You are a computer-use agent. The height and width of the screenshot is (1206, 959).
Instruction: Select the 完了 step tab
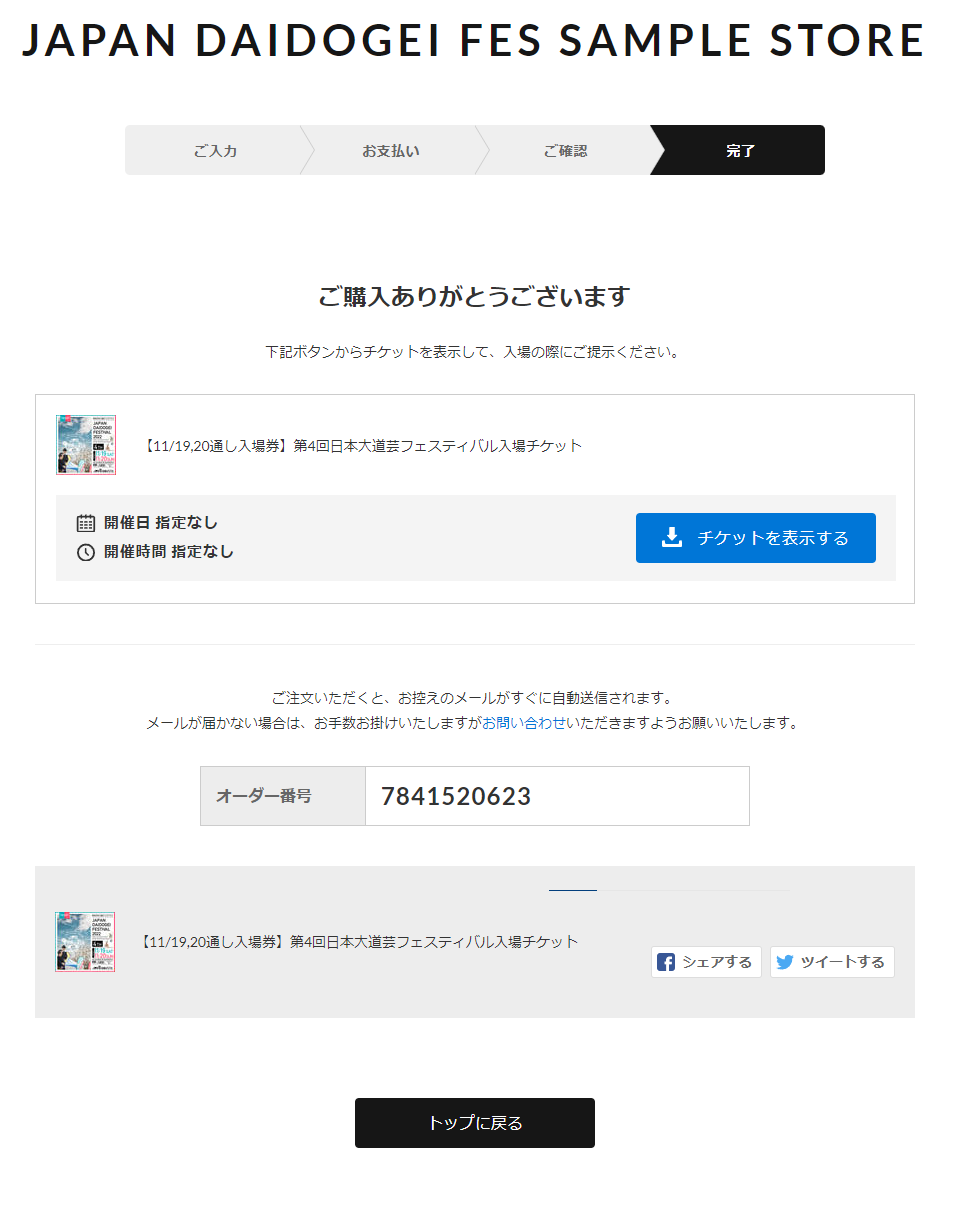(x=740, y=150)
